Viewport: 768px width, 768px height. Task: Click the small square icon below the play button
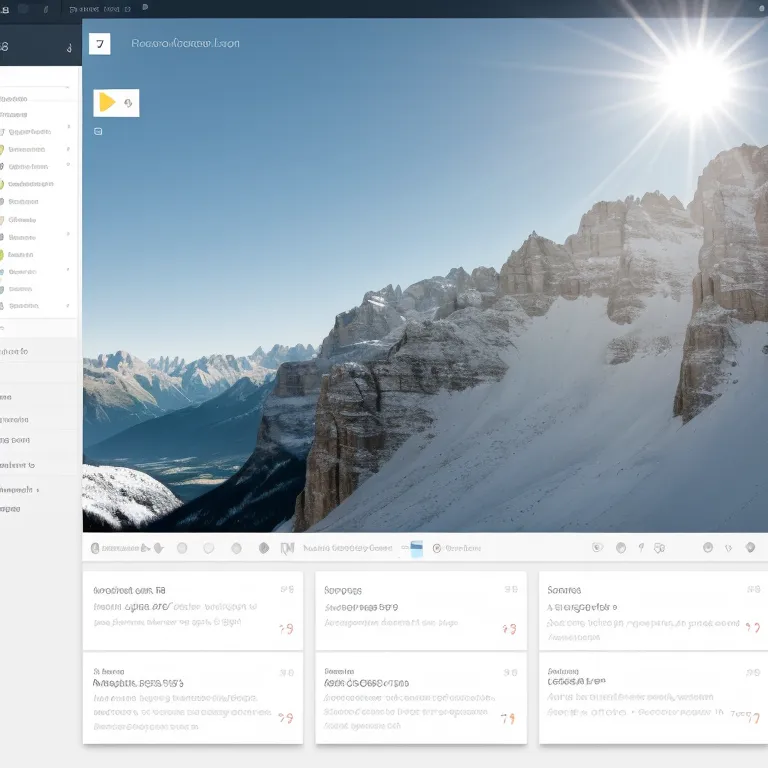pyautogui.click(x=98, y=131)
